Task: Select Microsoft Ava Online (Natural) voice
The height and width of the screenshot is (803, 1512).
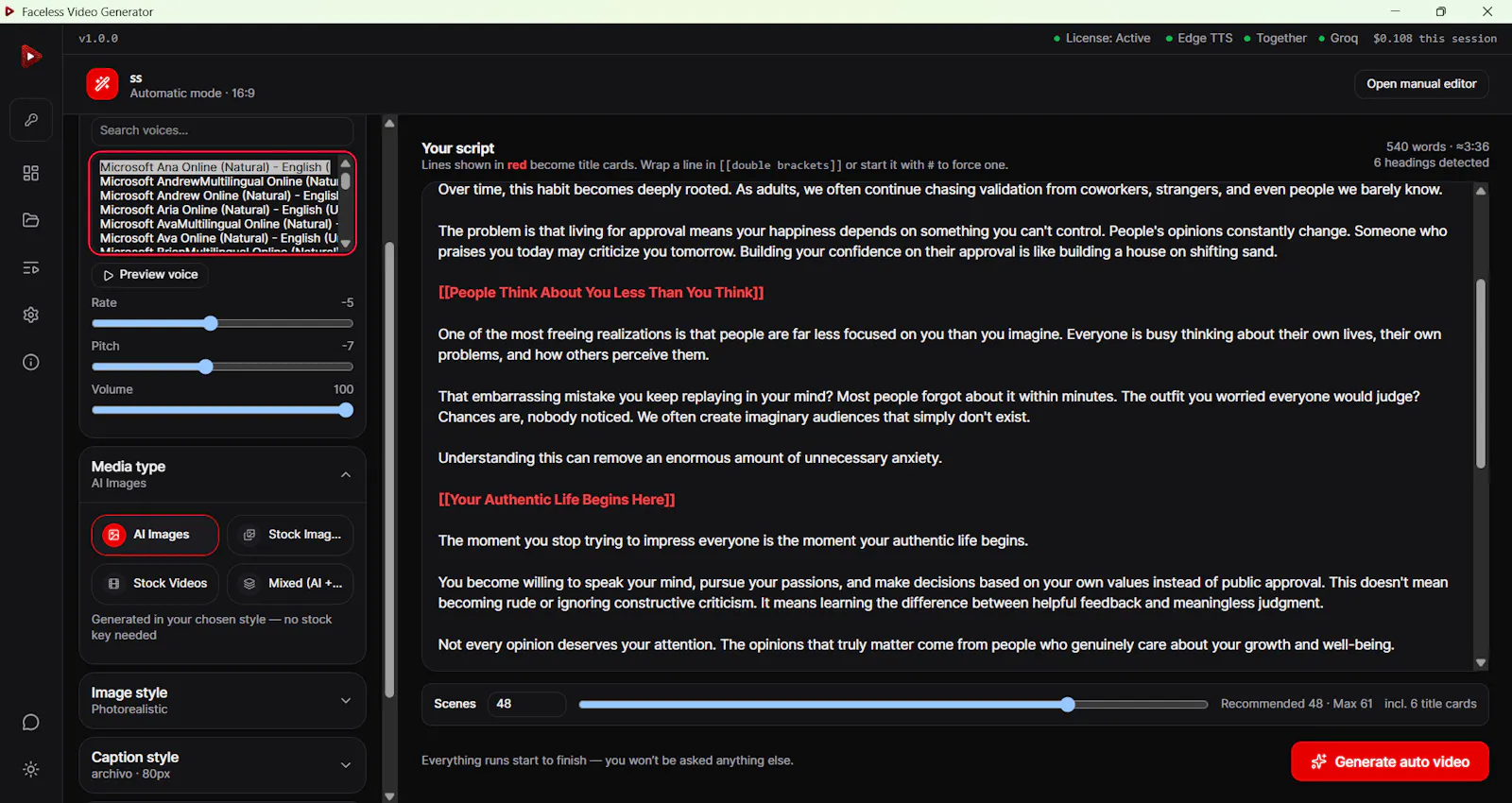Action: coord(218,238)
